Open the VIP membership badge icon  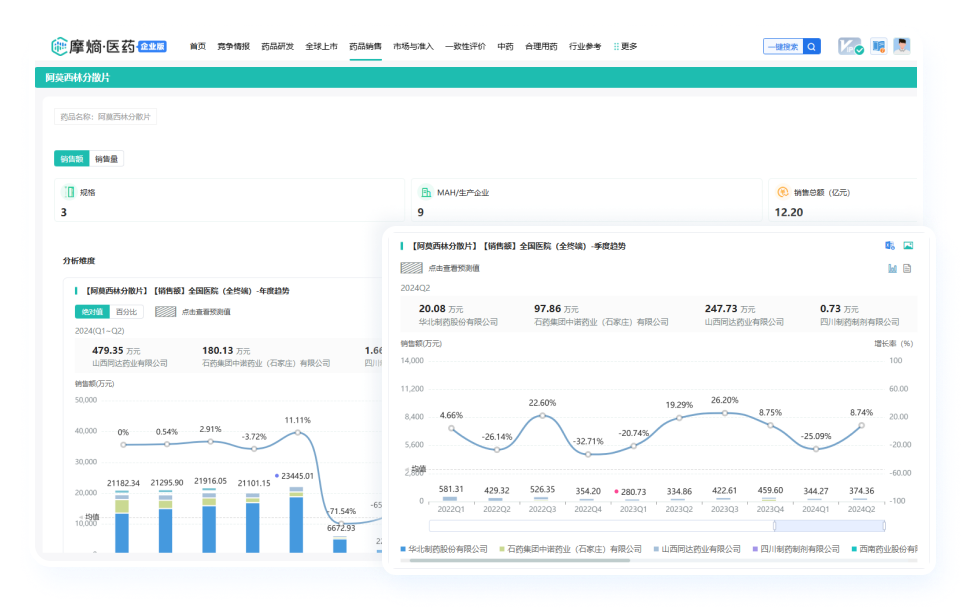click(x=850, y=46)
